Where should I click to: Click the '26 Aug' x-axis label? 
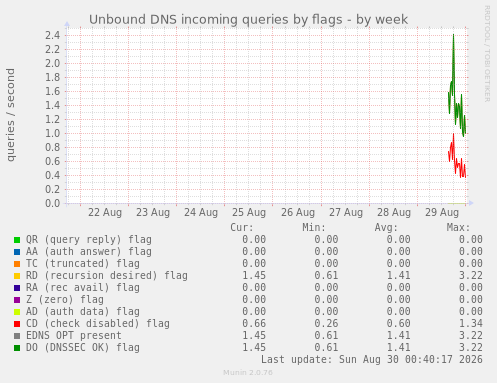coord(298,212)
